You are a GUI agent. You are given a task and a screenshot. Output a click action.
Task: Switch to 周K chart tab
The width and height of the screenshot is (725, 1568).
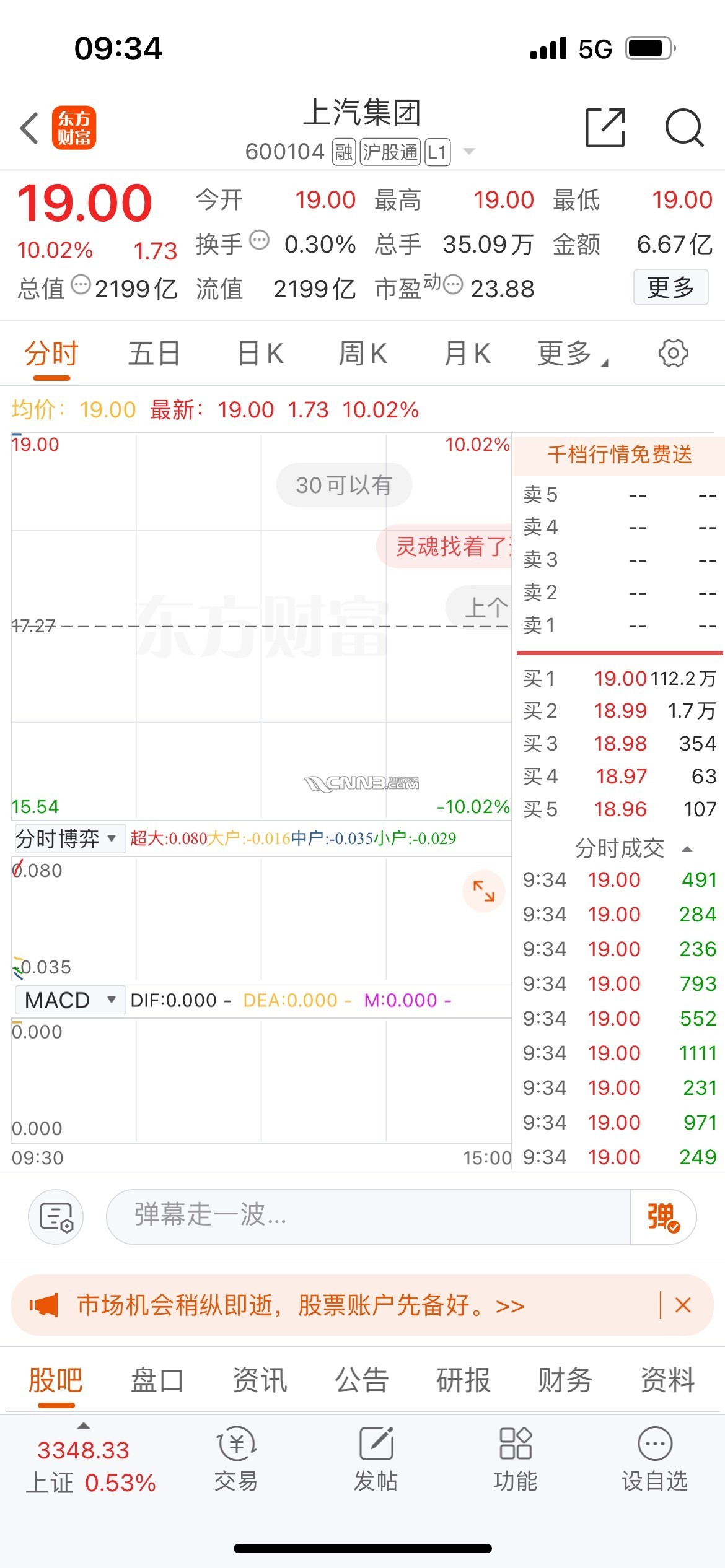[x=363, y=354]
